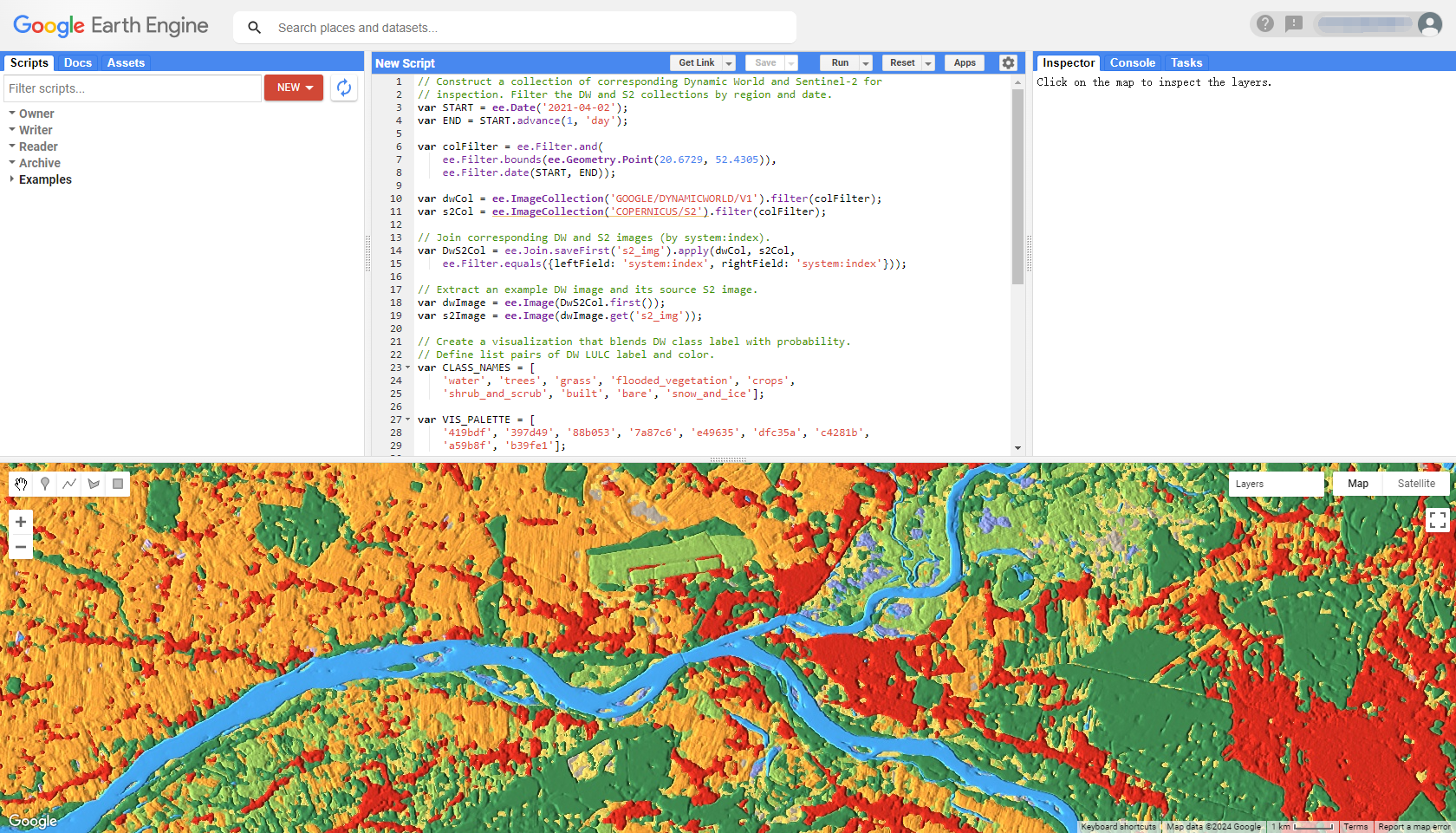Select the draw rectangle tool
Screen dimensions: 1456x833
[118, 484]
